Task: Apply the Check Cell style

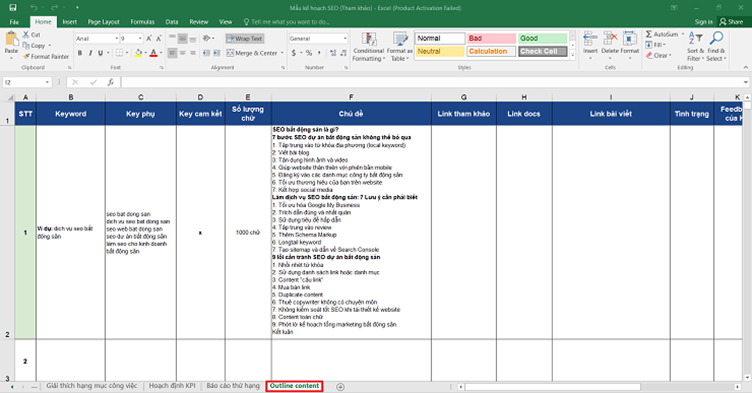Action: [543, 51]
